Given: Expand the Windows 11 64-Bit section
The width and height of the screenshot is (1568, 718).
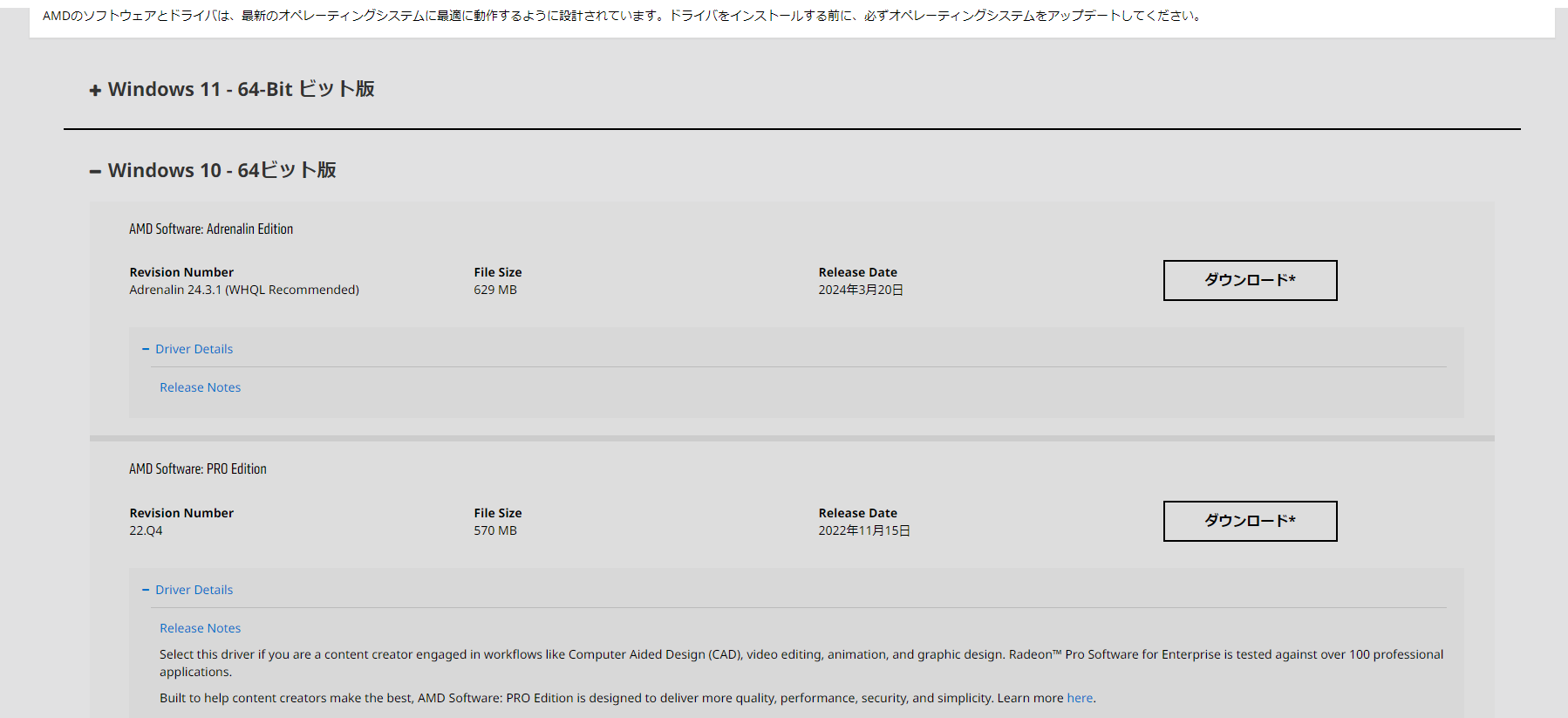Looking at the screenshot, I should click(232, 89).
